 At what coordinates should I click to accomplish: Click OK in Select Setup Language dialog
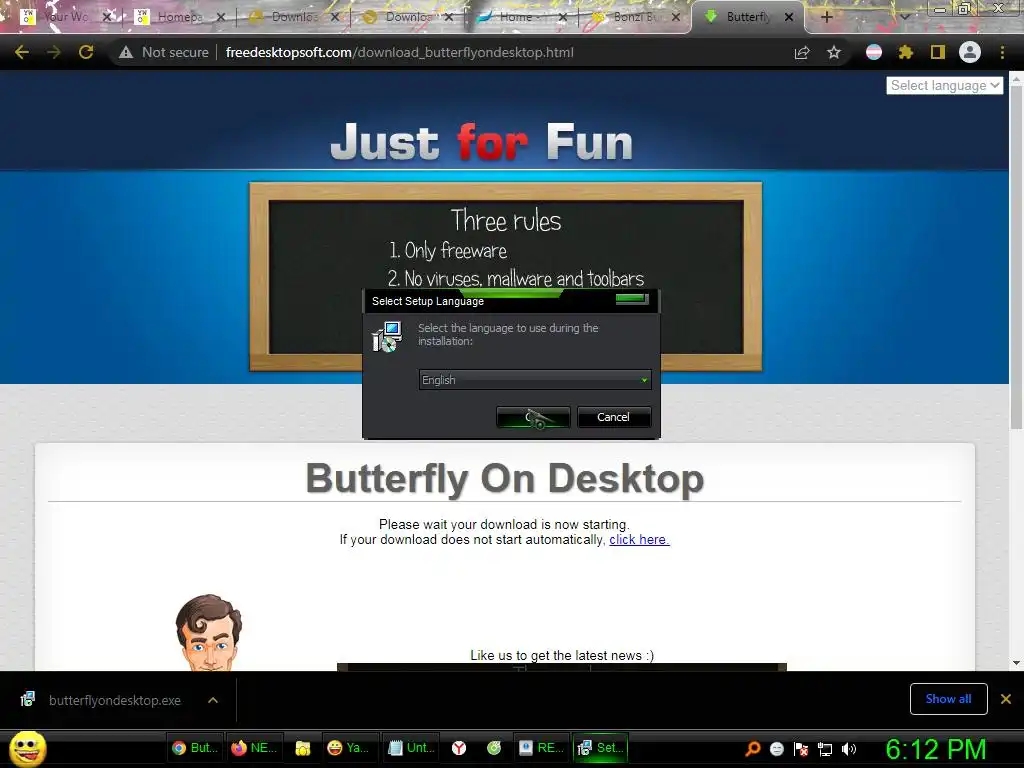click(534, 417)
